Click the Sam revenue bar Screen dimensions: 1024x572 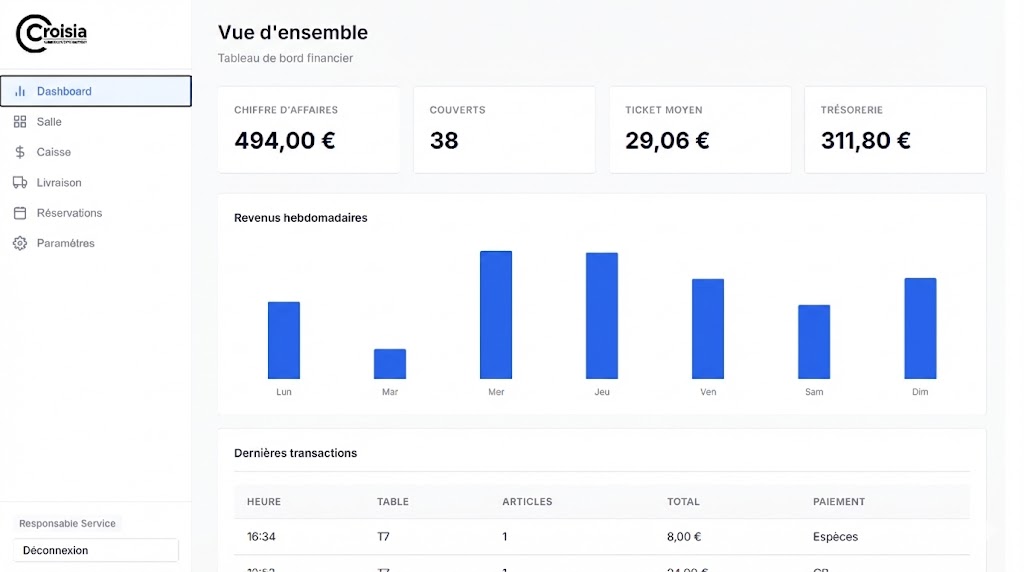point(814,342)
